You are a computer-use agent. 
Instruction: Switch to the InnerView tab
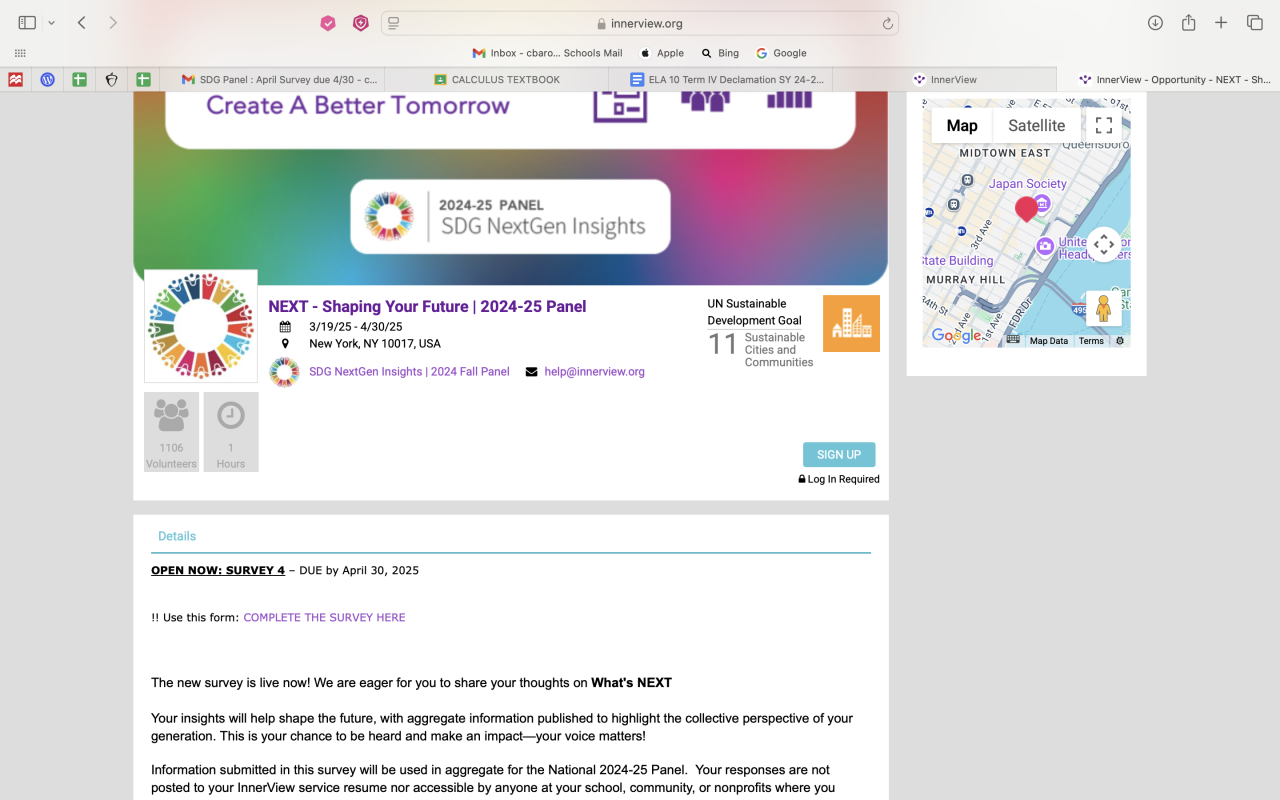point(944,79)
